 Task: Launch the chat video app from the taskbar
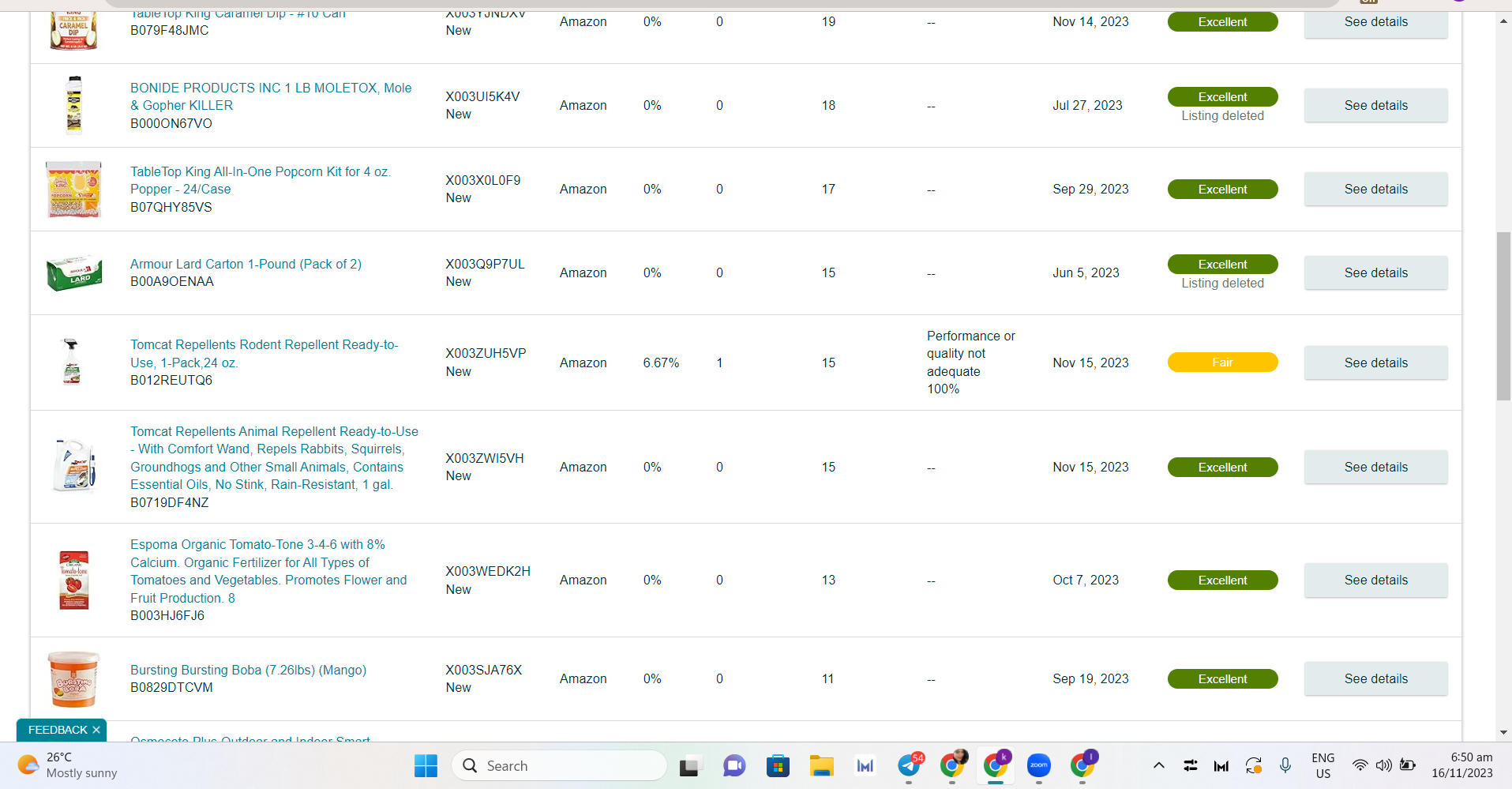734,765
